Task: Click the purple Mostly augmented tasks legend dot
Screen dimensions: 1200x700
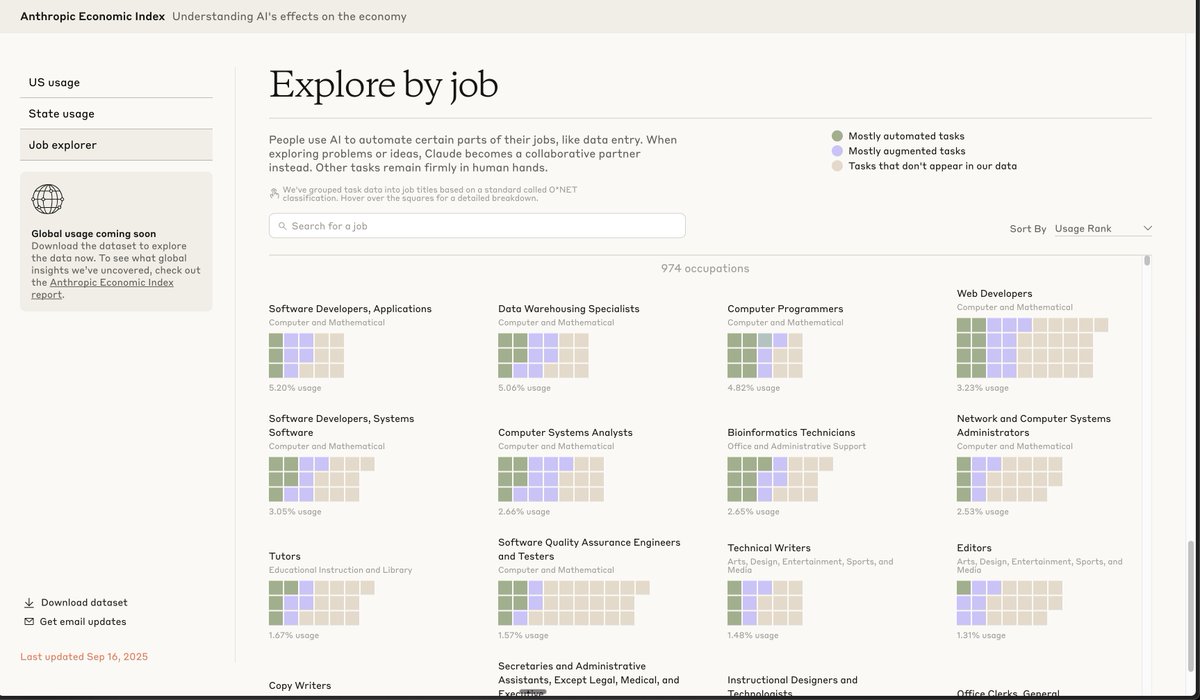Action: 837,151
